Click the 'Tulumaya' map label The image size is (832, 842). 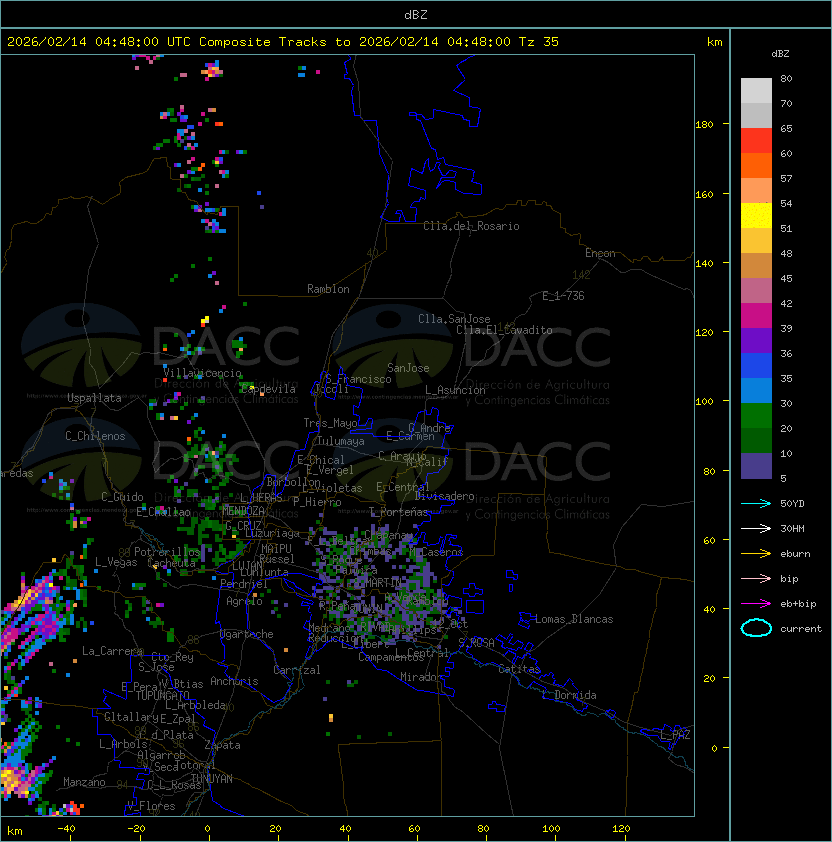(x=341, y=441)
